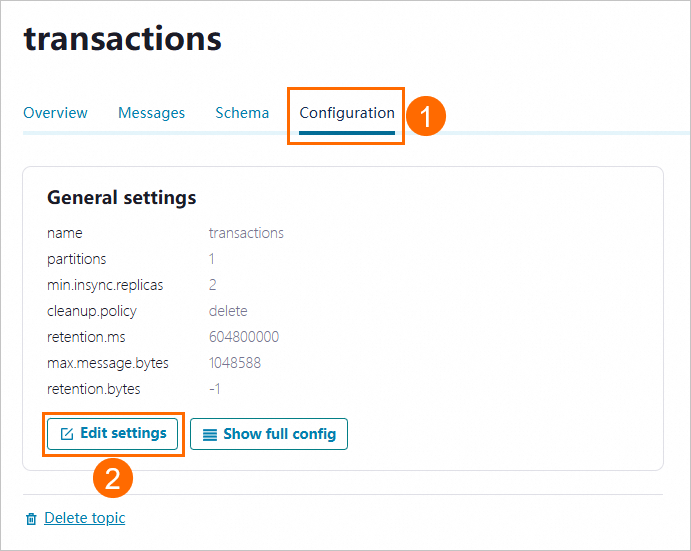Click the 'partitions' setting label

pos(77,259)
